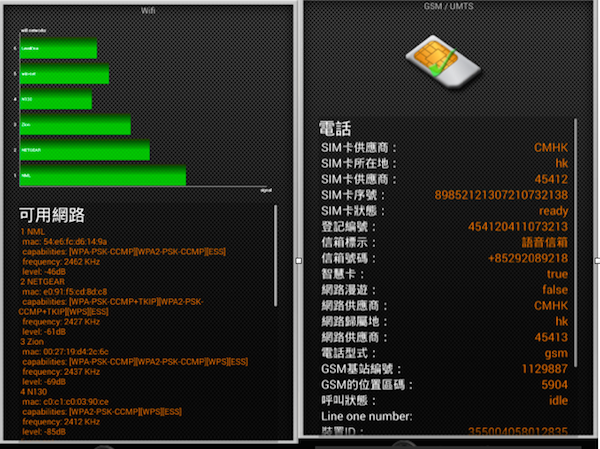Select N130 frequency 2412 KHz line

pos(61,421)
